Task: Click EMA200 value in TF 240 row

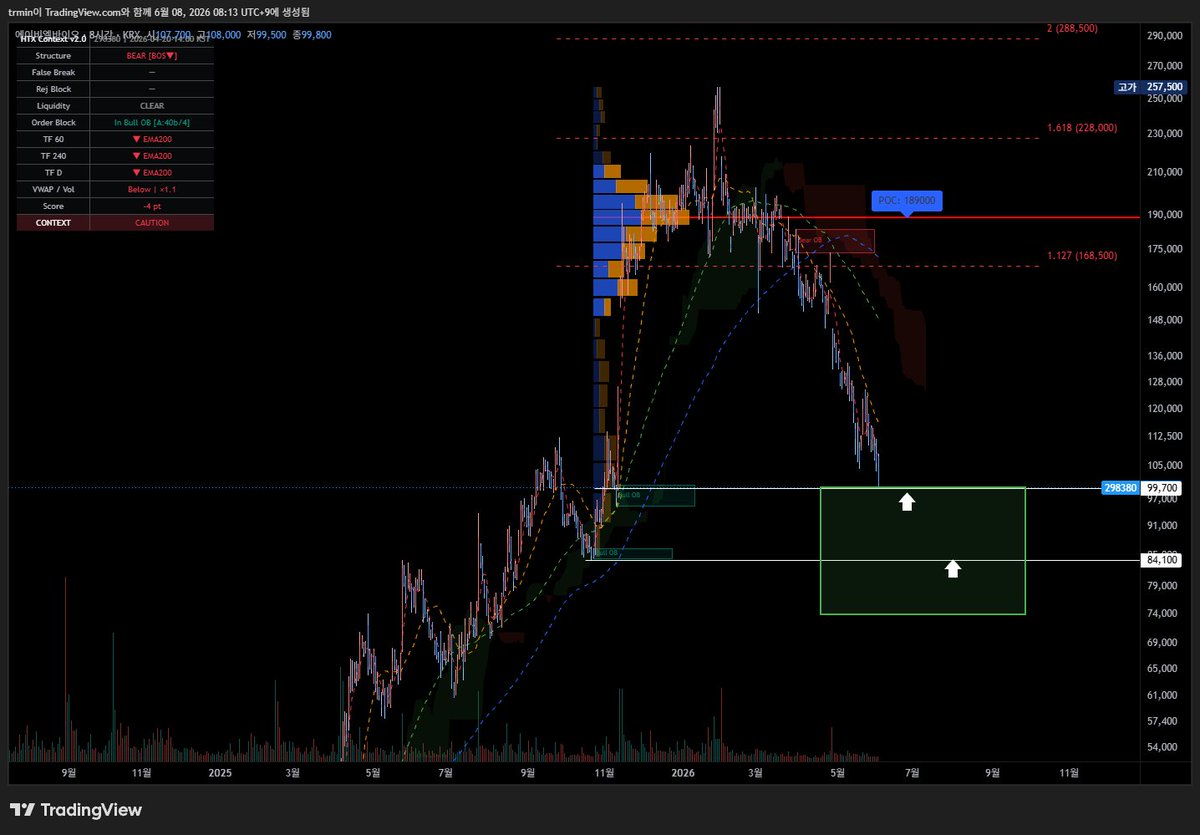Action: (152, 156)
